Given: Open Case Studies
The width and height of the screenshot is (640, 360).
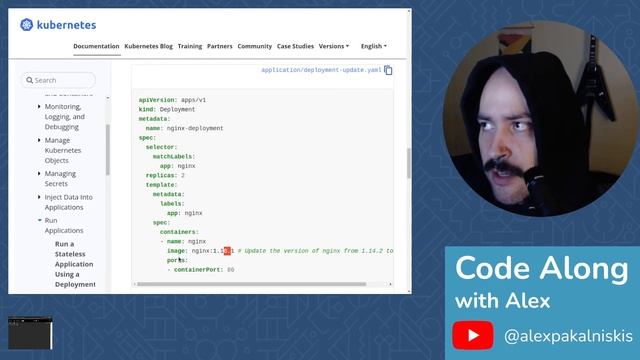Looking at the screenshot, I should coord(295,46).
